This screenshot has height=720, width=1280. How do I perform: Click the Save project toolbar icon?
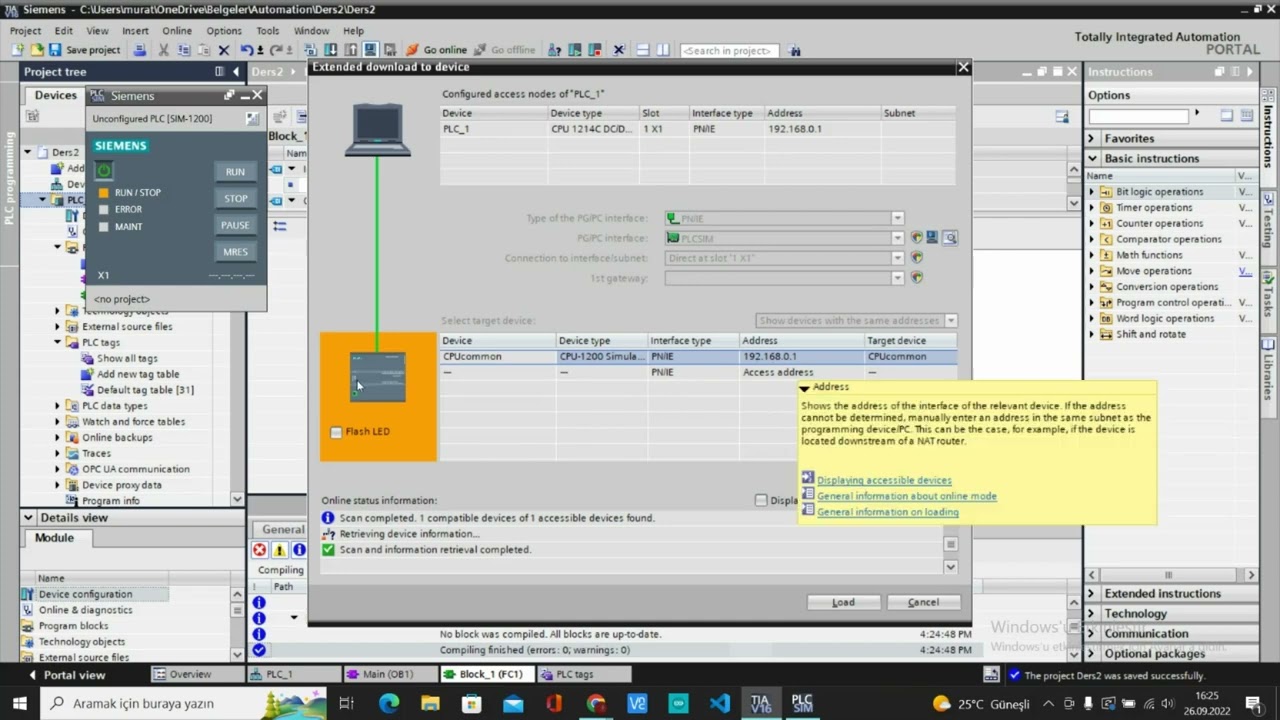click(55, 50)
